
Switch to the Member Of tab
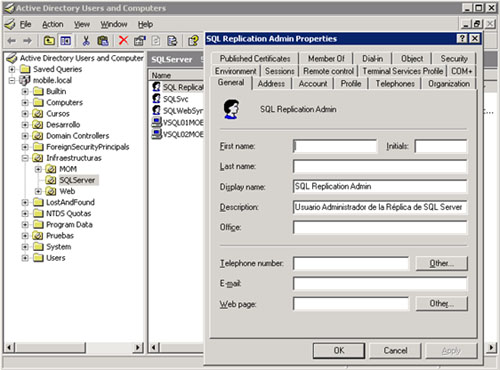click(x=326, y=59)
